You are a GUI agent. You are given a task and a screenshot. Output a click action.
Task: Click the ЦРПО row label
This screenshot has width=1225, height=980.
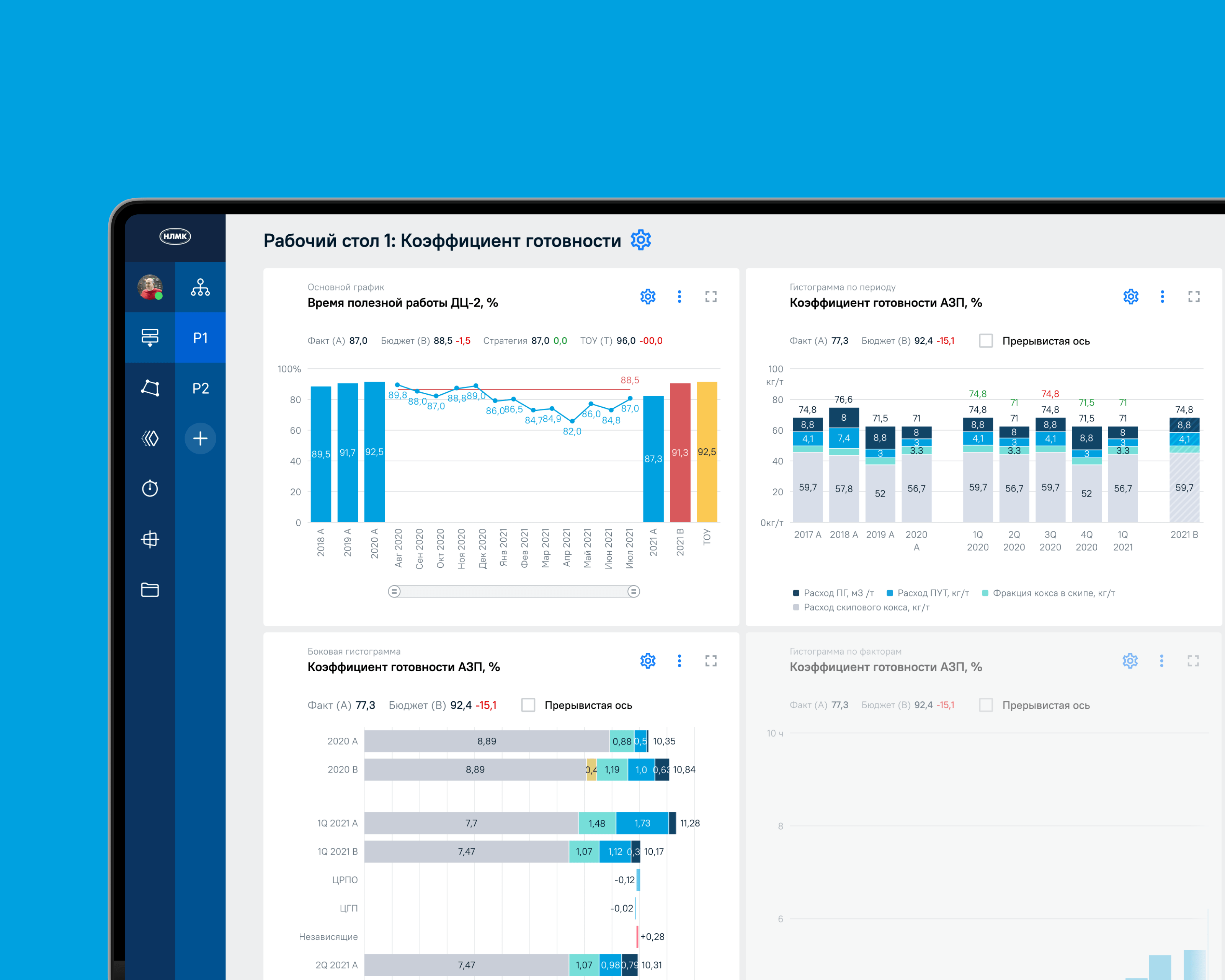tap(345, 879)
